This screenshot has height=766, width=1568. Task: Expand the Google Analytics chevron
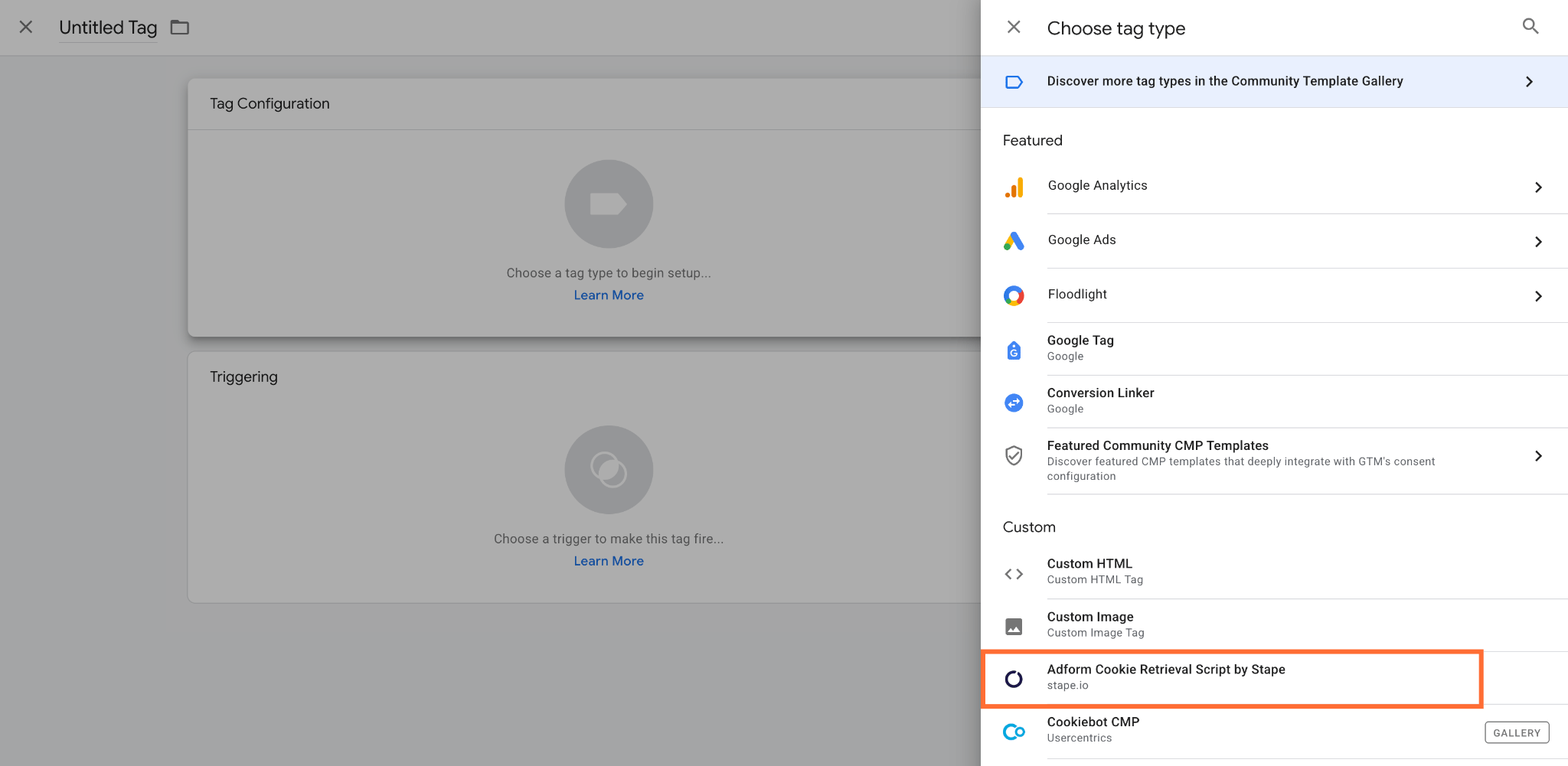pyautogui.click(x=1538, y=187)
